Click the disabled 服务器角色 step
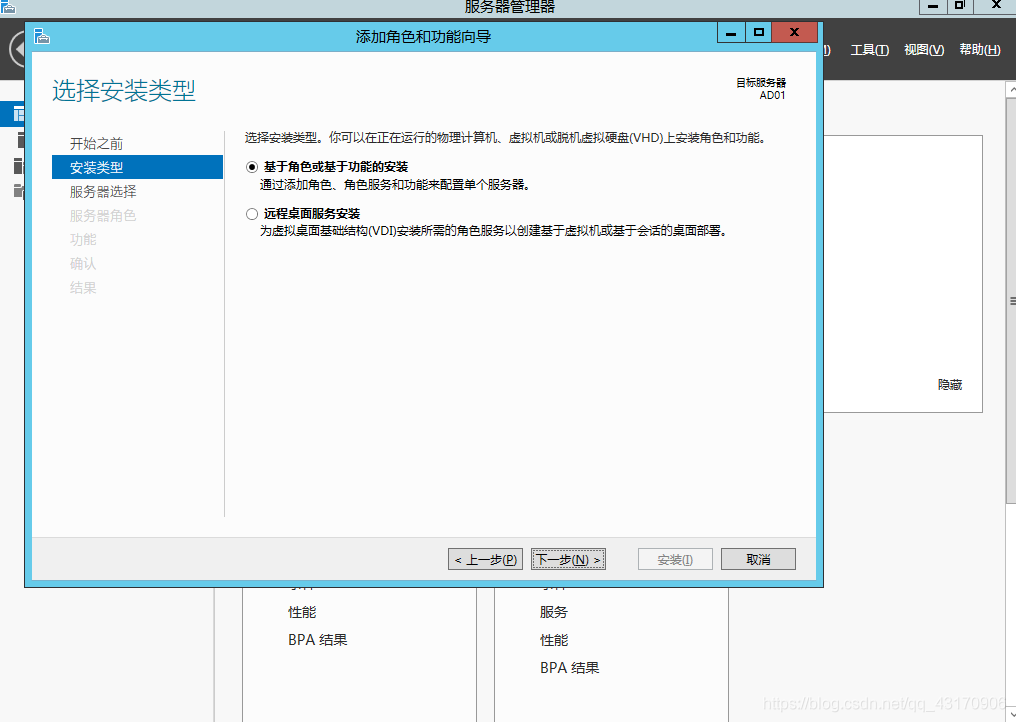Image resolution: width=1016 pixels, height=722 pixels. point(103,215)
